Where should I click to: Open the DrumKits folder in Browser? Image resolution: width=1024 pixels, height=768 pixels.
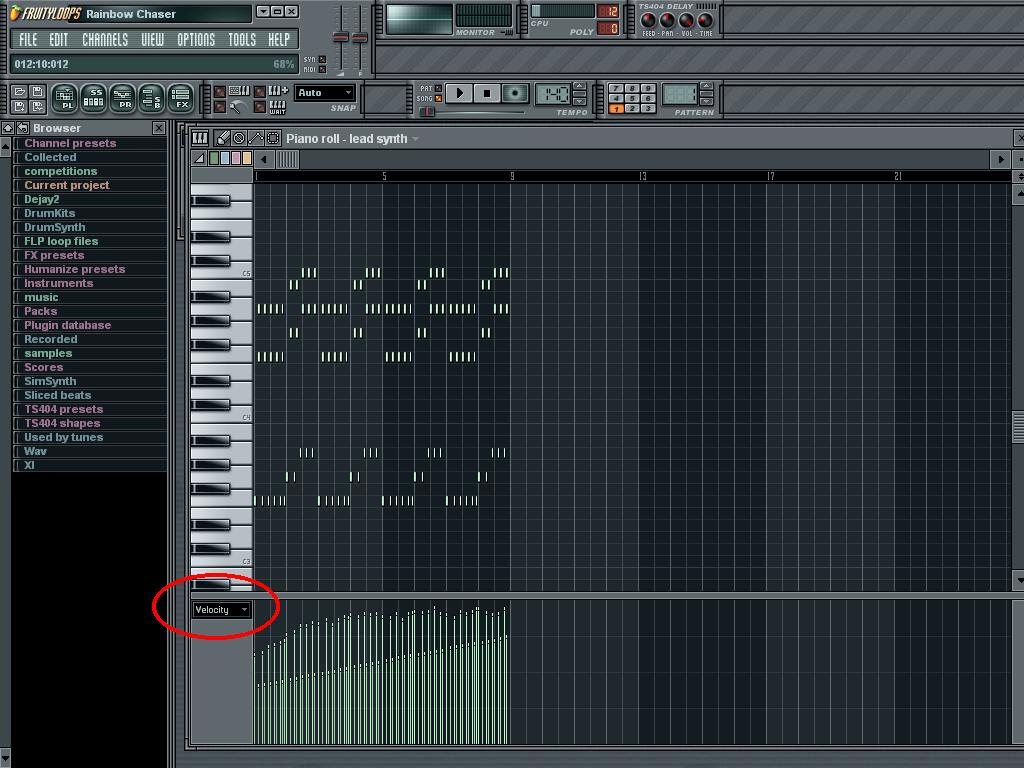50,213
